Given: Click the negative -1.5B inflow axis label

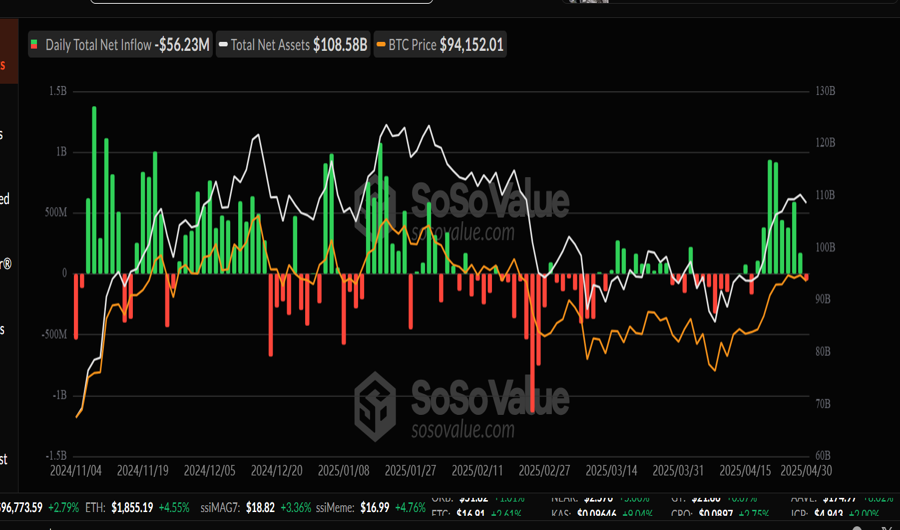Looking at the screenshot, I should coord(56,455).
